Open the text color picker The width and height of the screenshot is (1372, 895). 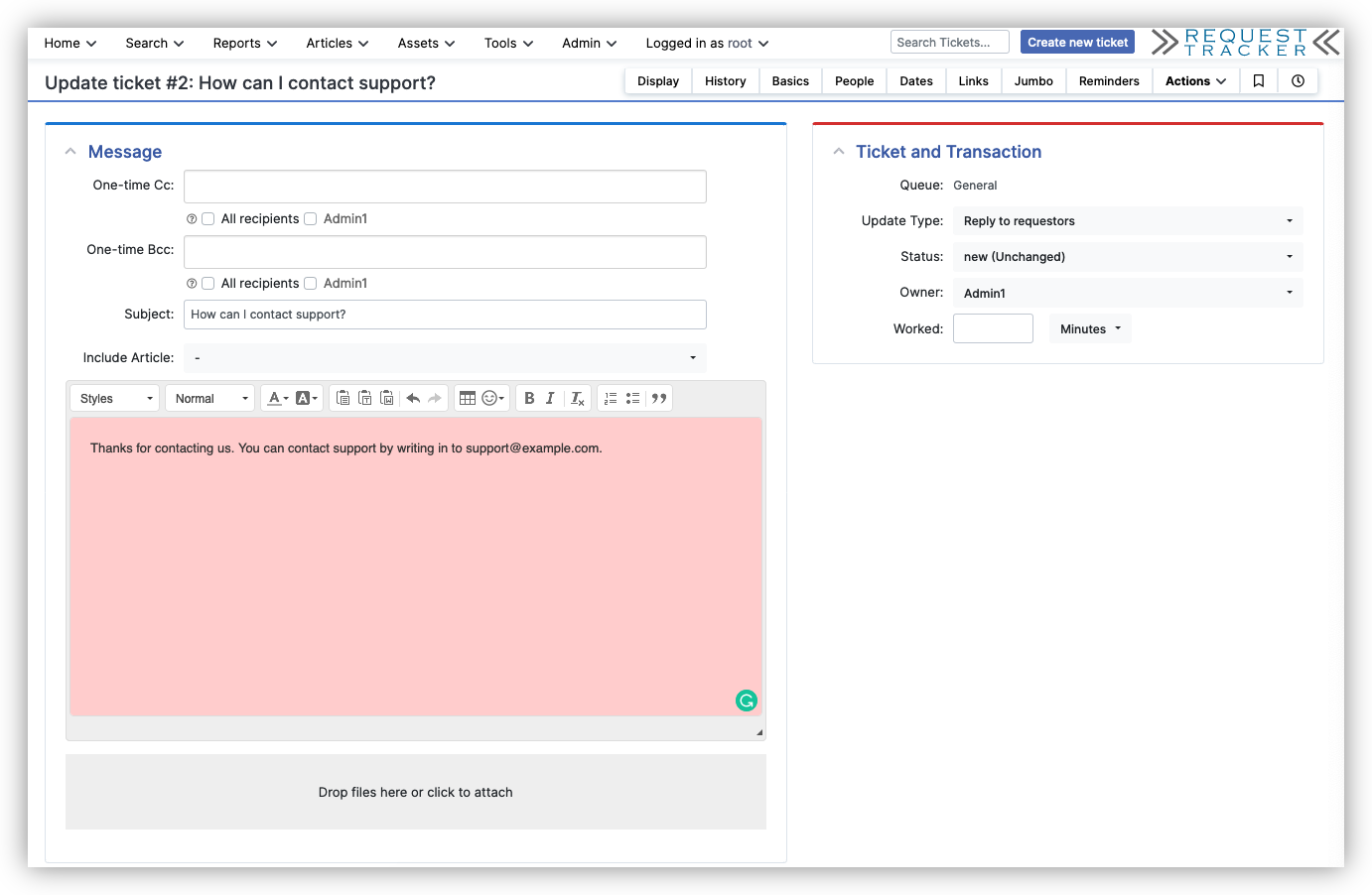coord(275,397)
